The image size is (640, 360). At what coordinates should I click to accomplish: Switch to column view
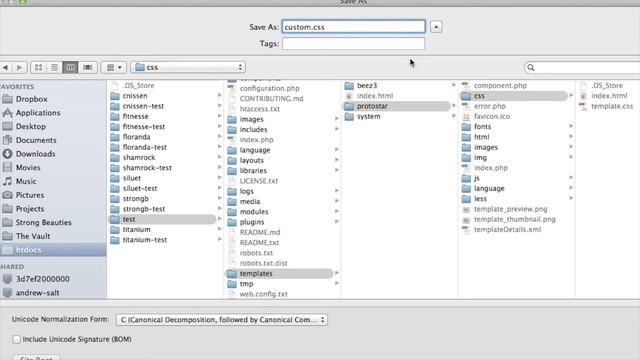(x=70, y=67)
